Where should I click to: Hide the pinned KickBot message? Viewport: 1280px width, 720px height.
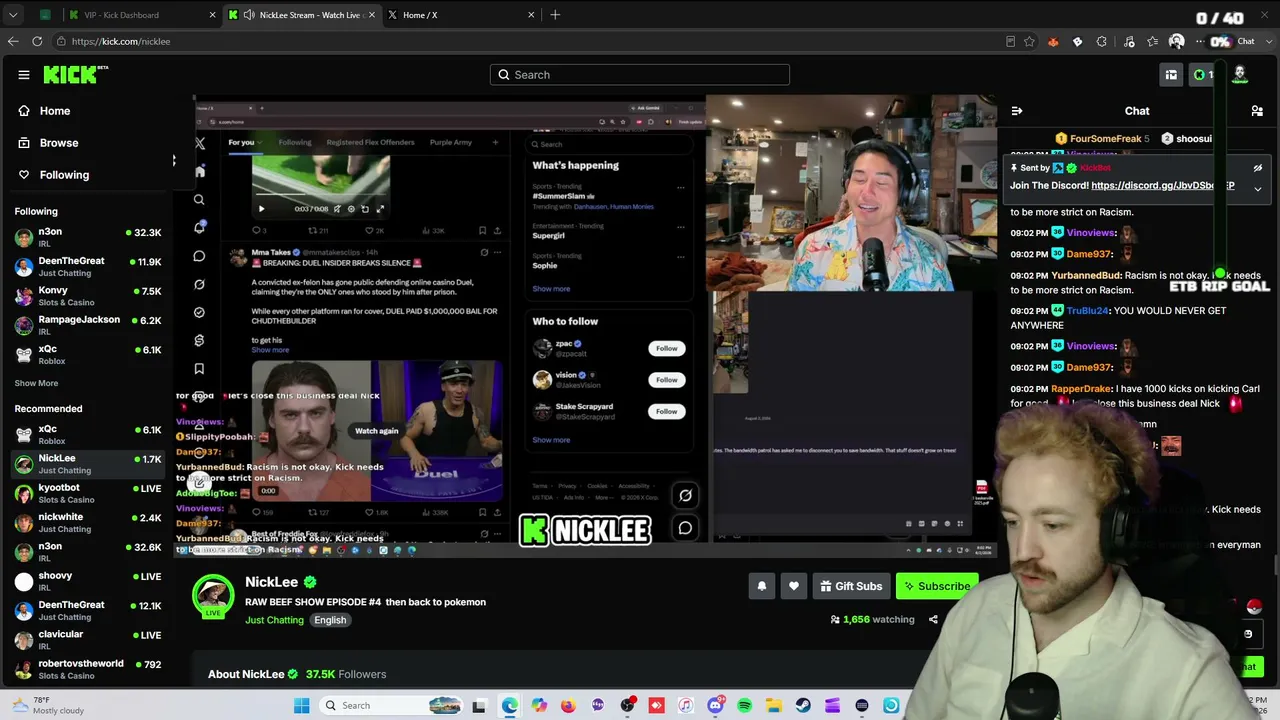[x=1258, y=168]
